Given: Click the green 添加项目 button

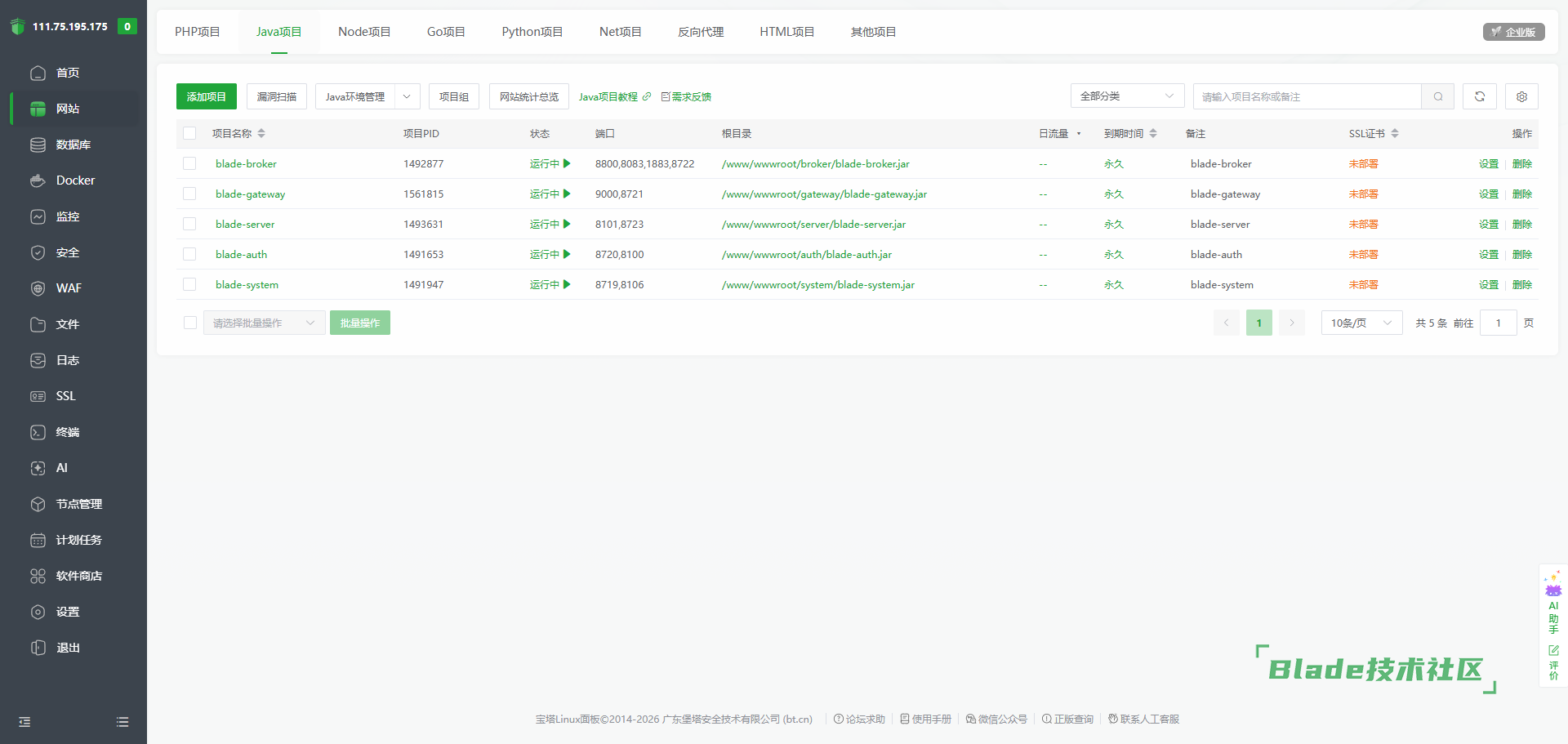Looking at the screenshot, I should click(206, 96).
